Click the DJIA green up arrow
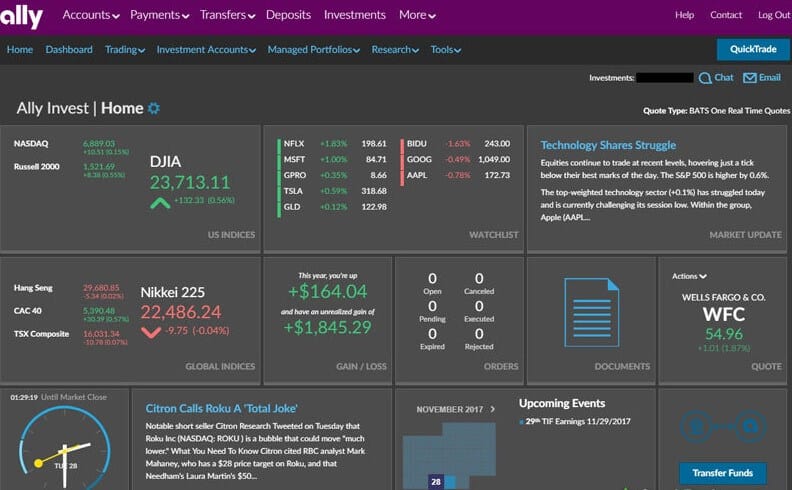 tap(160, 203)
